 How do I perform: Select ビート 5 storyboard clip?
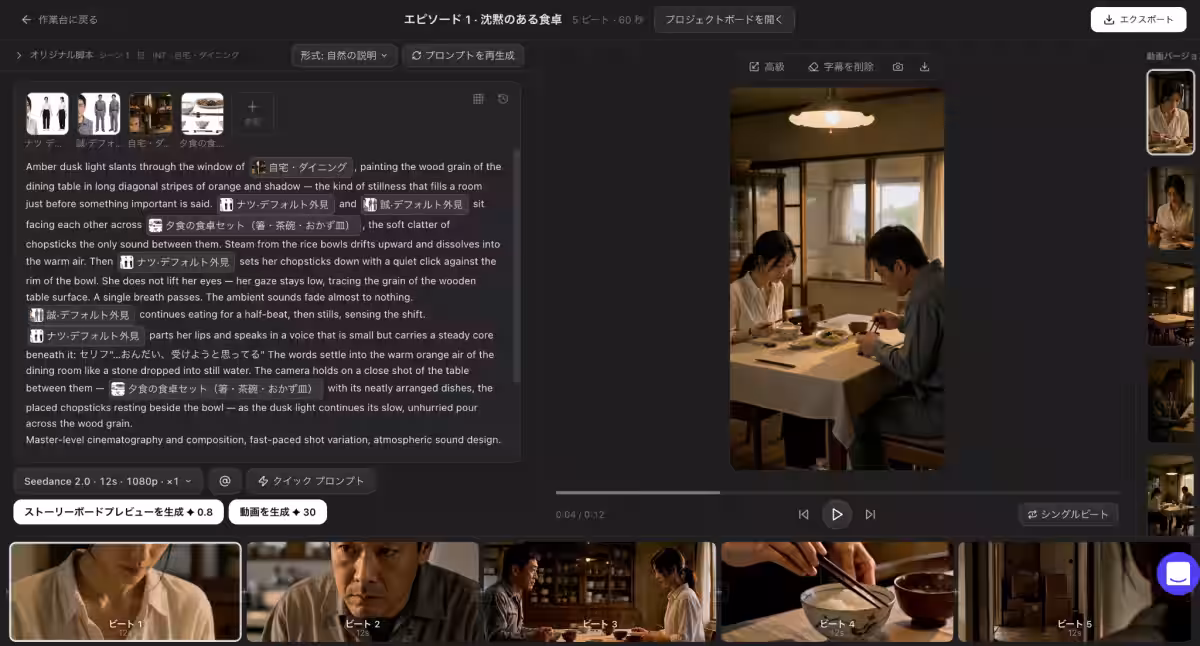[1075, 592]
